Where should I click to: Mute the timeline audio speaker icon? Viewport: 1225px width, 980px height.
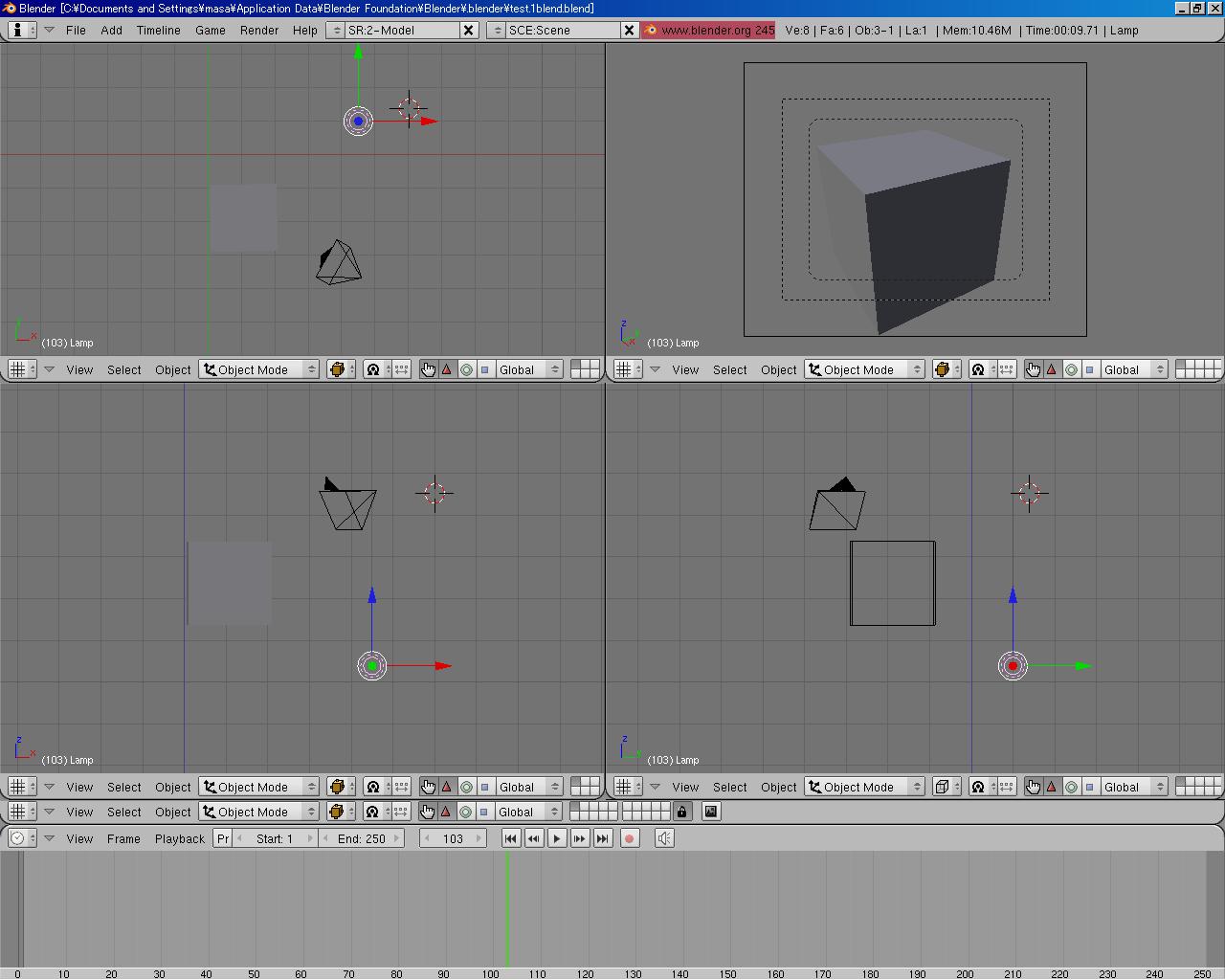(x=664, y=838)
